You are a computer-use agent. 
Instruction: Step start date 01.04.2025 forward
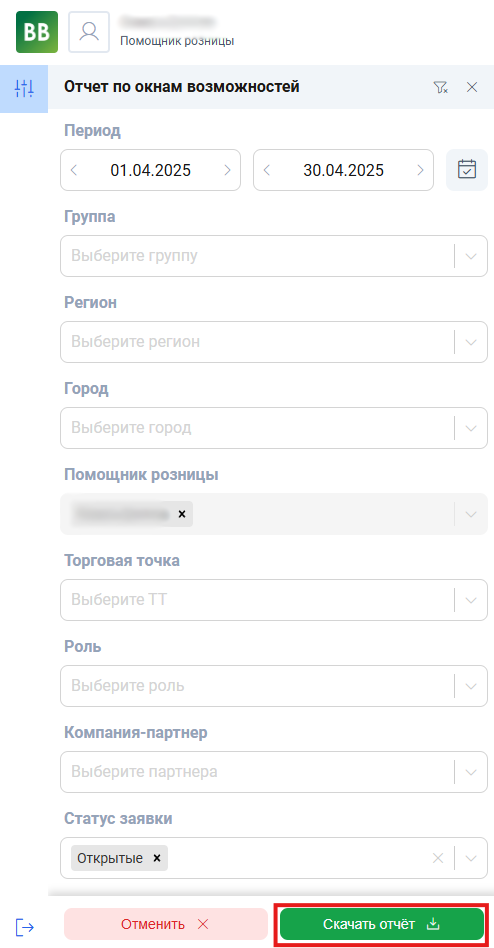click(227, 170)
